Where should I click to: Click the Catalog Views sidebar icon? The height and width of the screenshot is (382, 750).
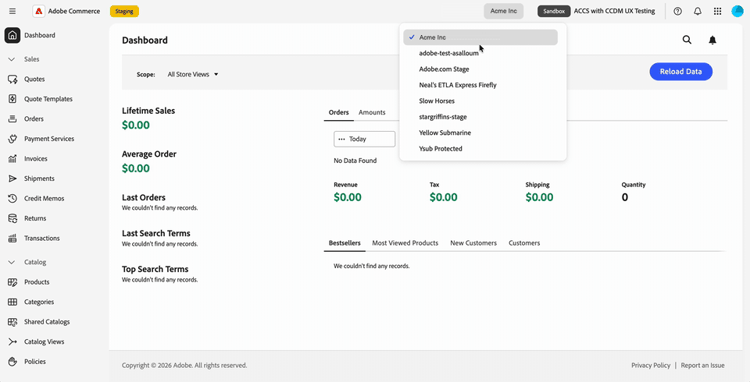coord(12,342)
